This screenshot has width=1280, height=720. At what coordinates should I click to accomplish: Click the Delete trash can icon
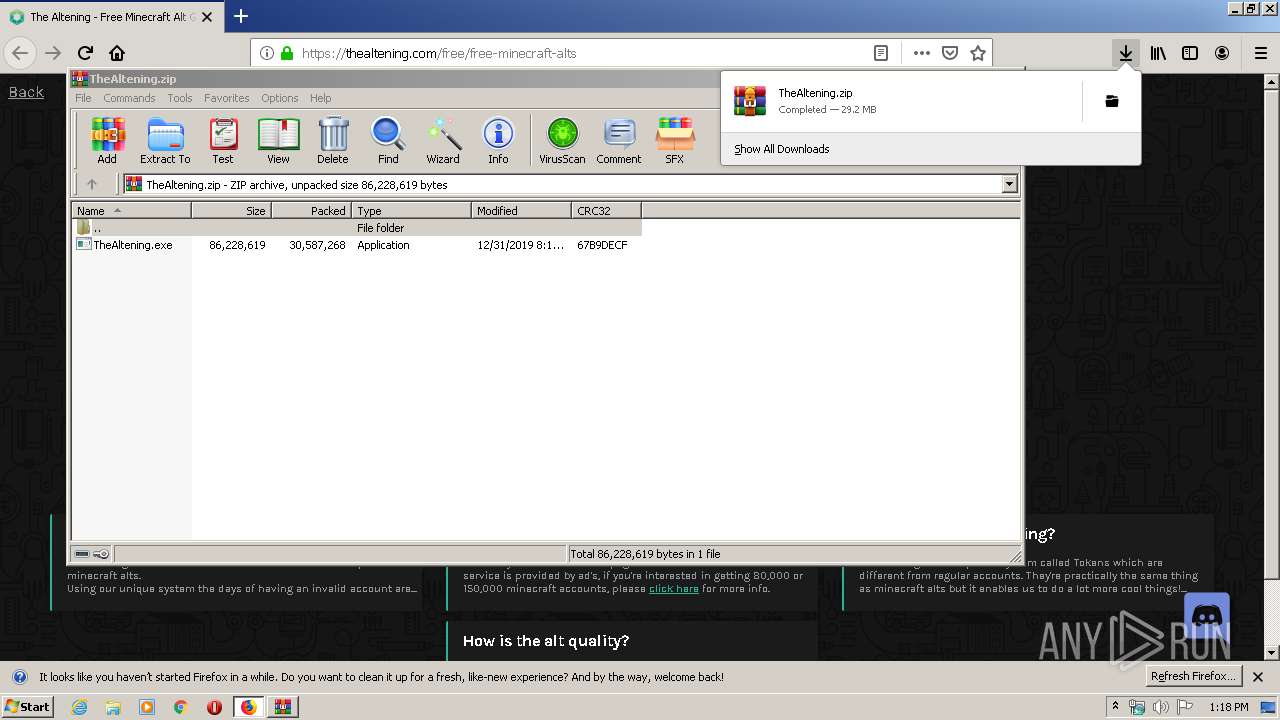pyautogui.click(x=333, y=140)
